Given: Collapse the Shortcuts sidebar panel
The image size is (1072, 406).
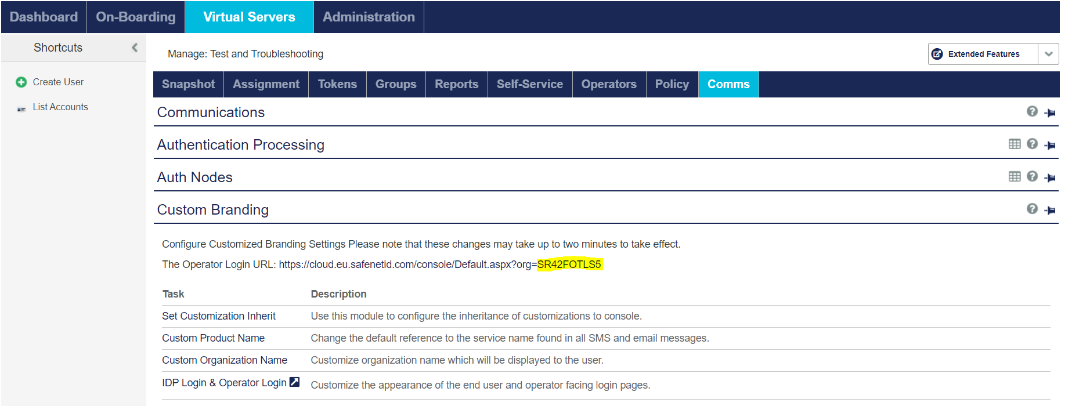Looking at the screenshot, I should coord(135,48).
